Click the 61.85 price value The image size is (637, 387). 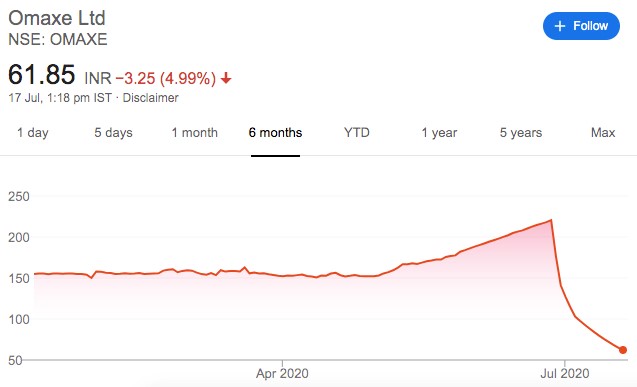pos(41,75)
